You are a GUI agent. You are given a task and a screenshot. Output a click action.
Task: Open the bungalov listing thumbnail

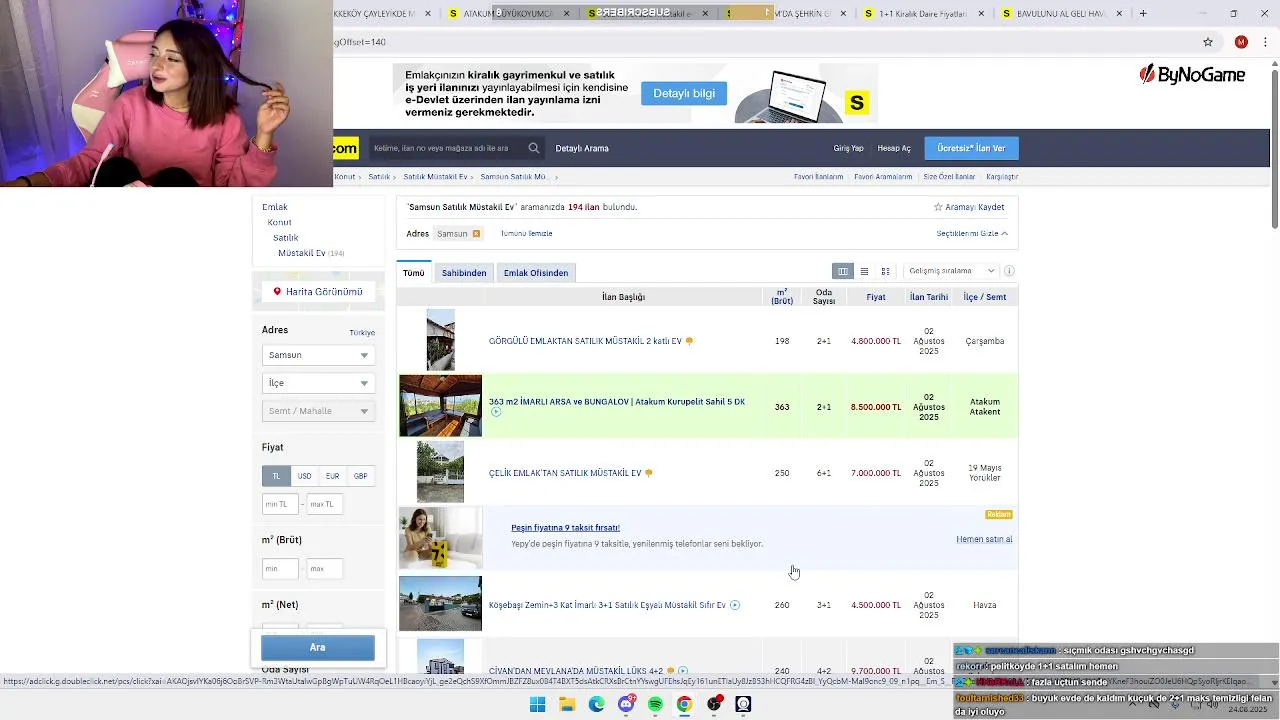point(440,406)
